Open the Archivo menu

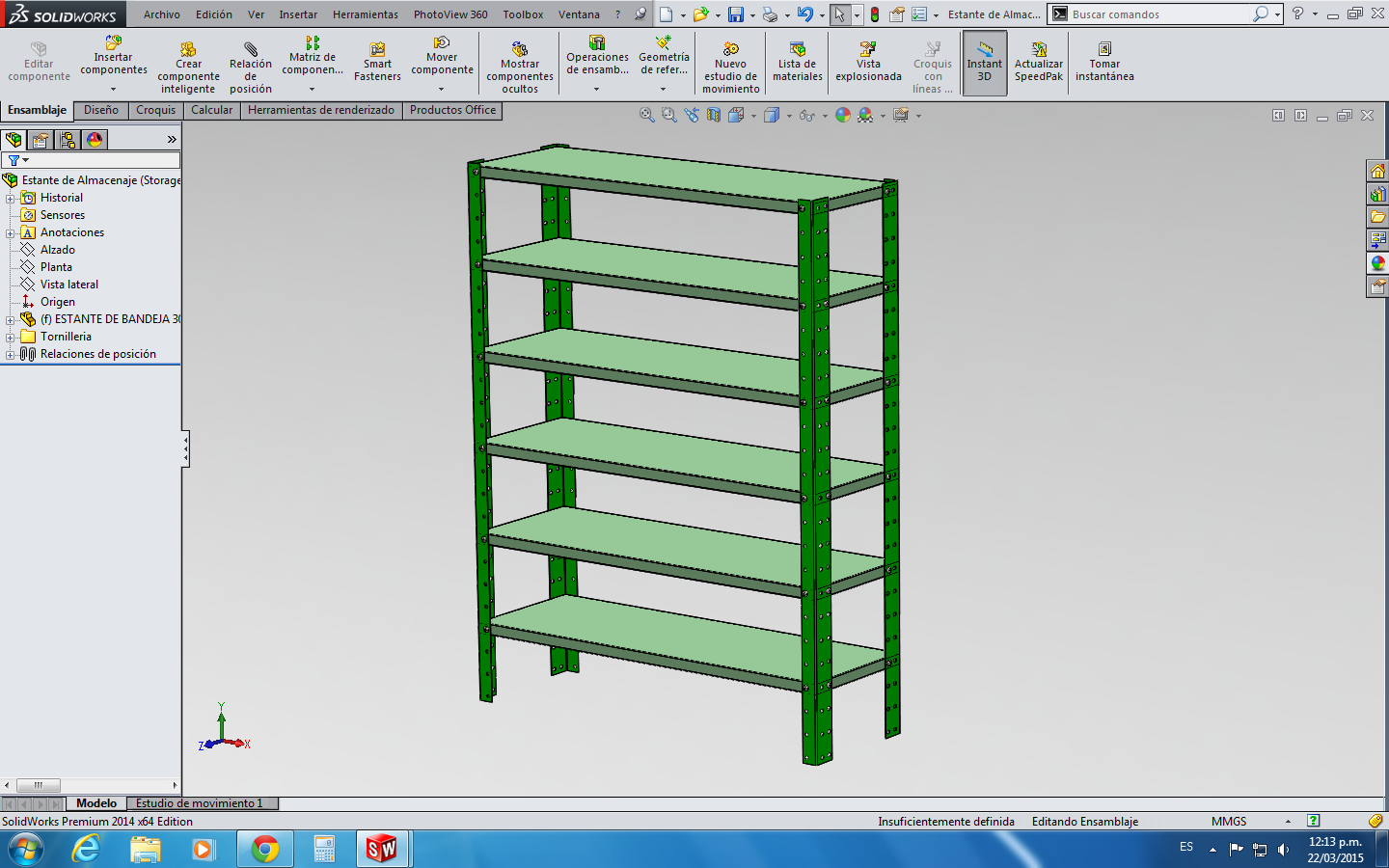[162, 14]
